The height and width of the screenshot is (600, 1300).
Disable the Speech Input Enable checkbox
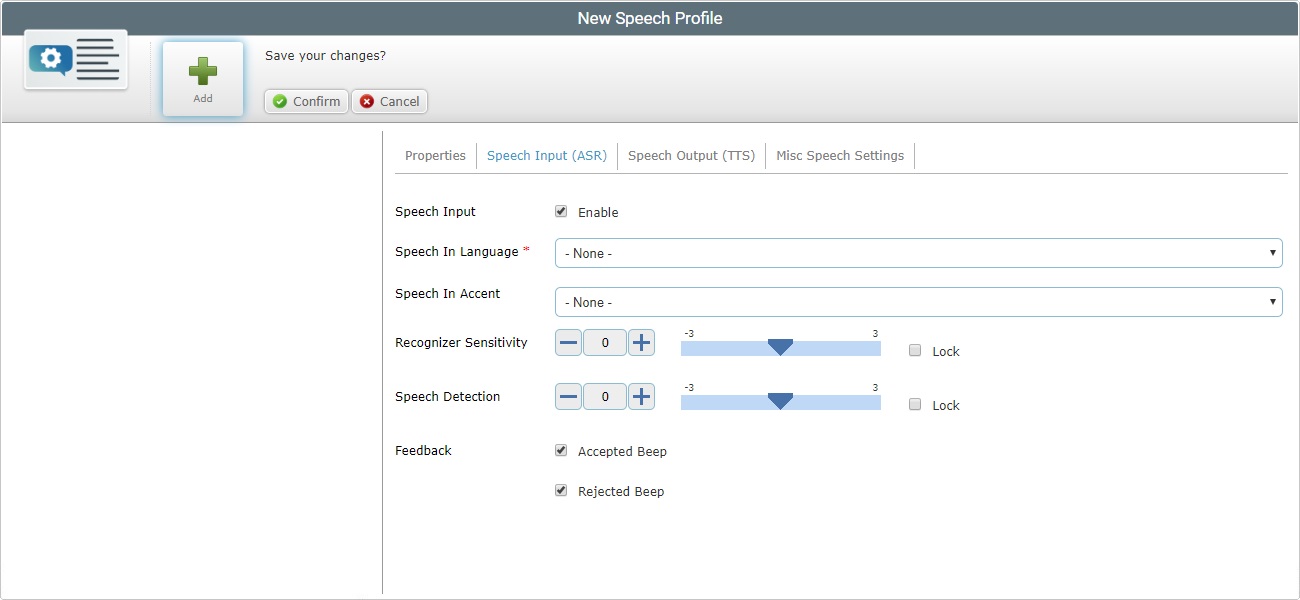(x=561, y=211)
